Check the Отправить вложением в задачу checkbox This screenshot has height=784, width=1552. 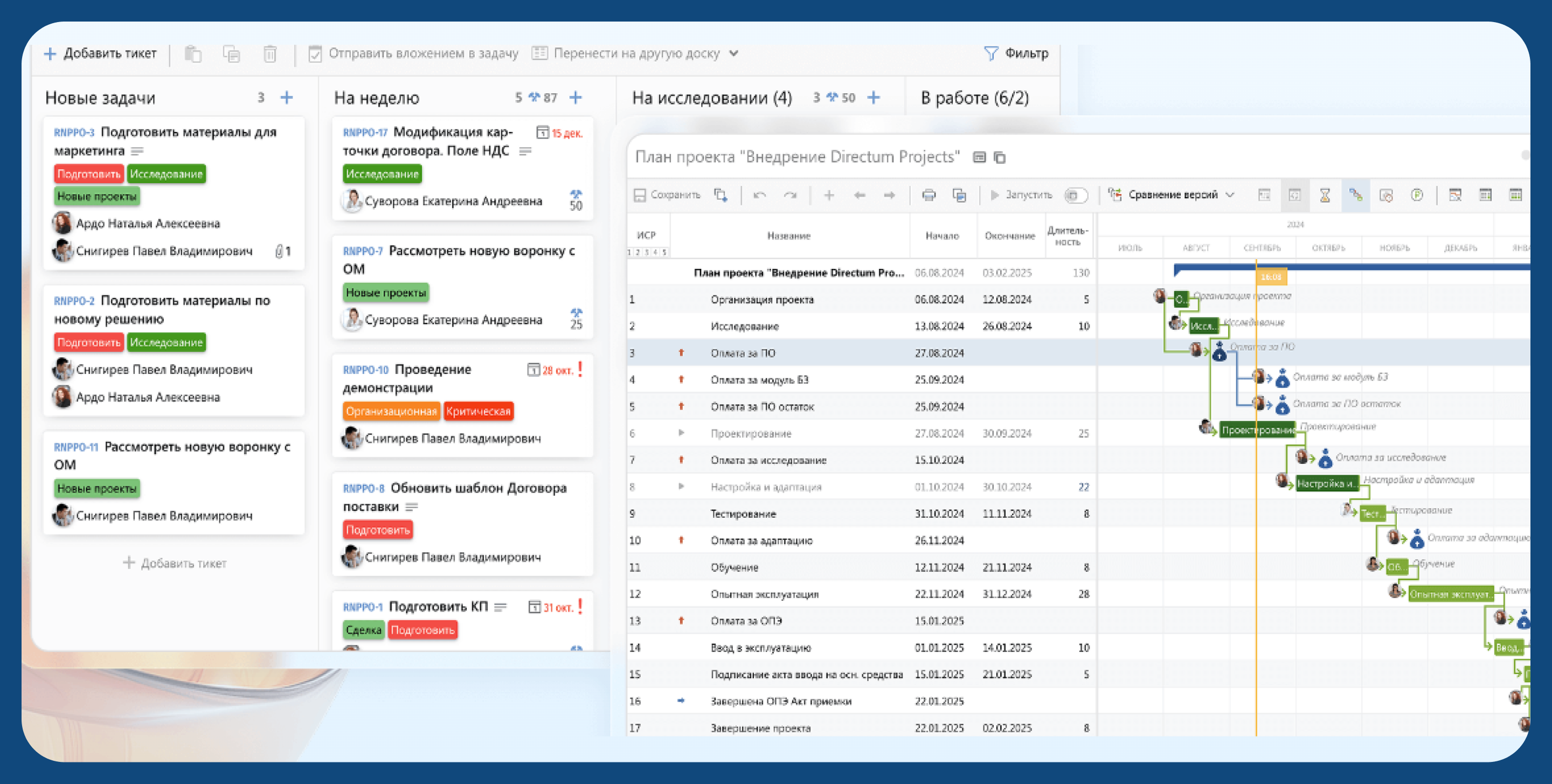coord(315,54)
